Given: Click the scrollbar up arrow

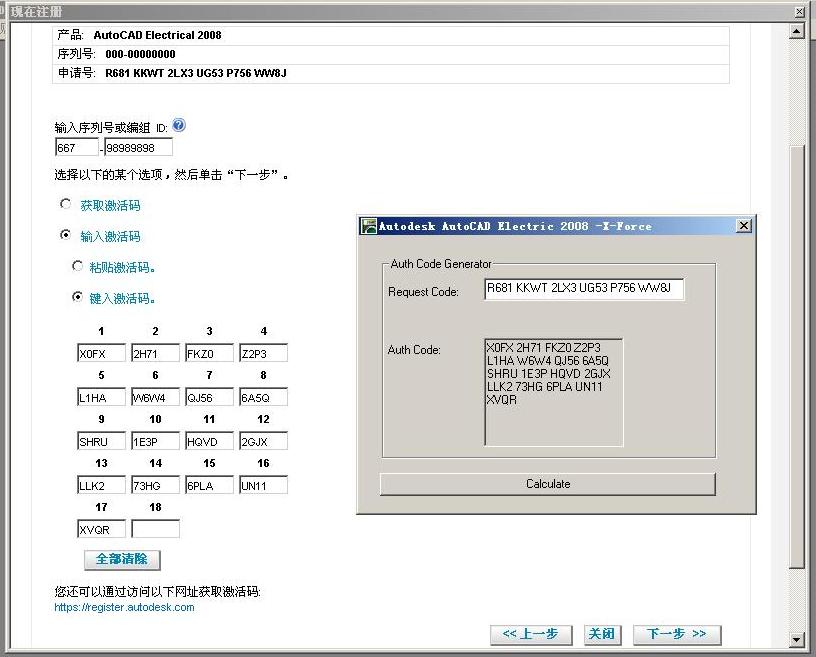Looking at the screenshot, I should point(797,31).
